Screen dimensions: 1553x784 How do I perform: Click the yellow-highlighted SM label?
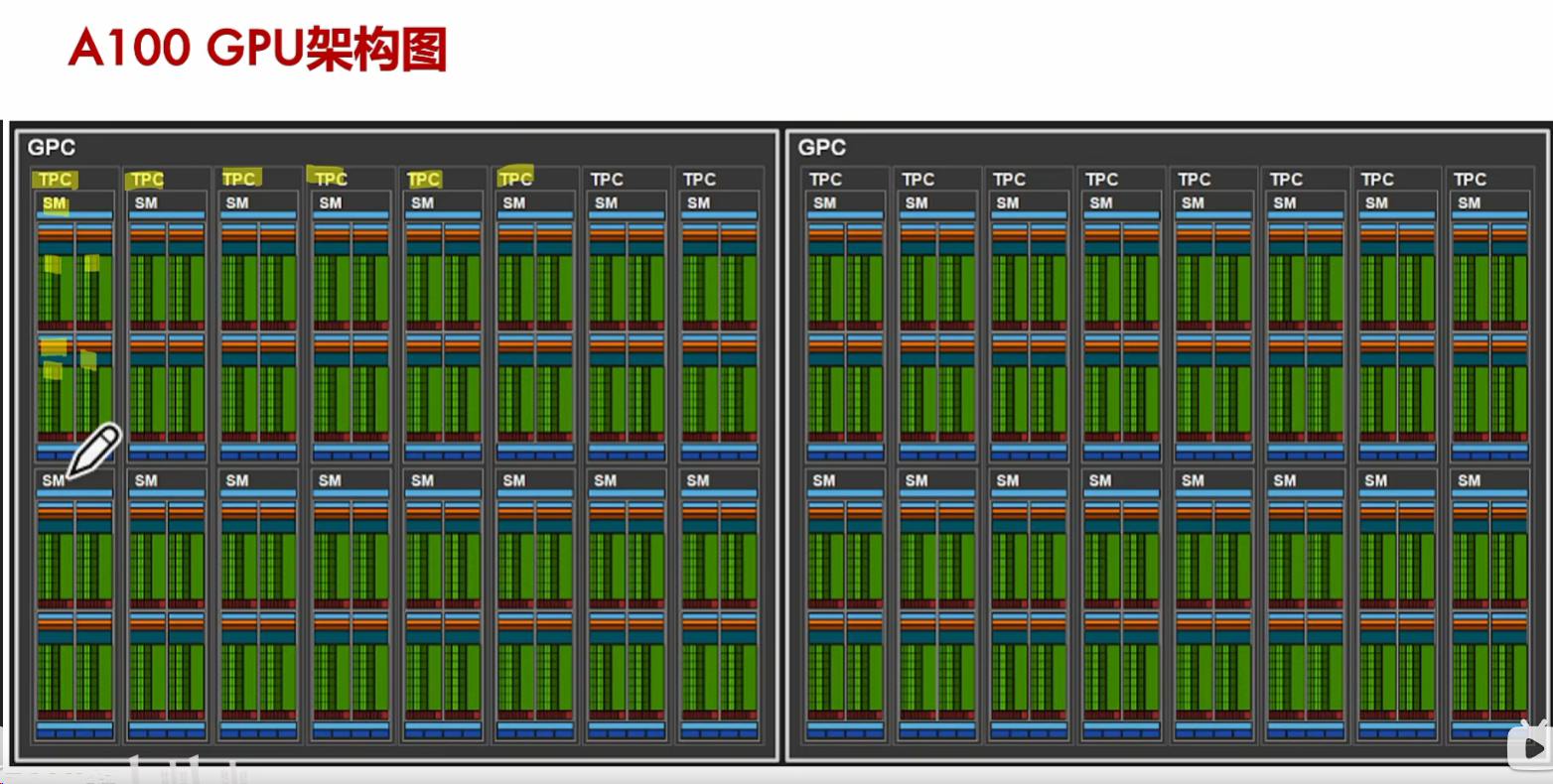(55, 203)
